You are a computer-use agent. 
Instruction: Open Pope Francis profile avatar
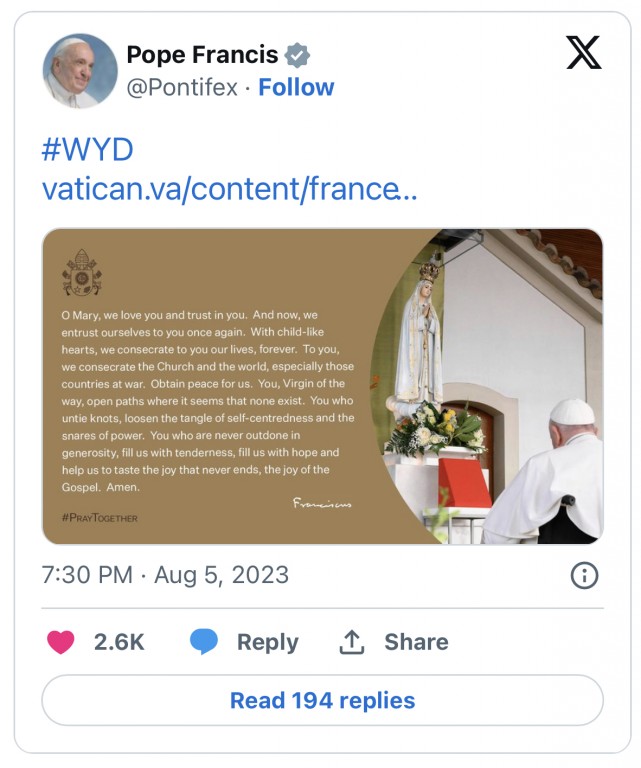point(79,72)
